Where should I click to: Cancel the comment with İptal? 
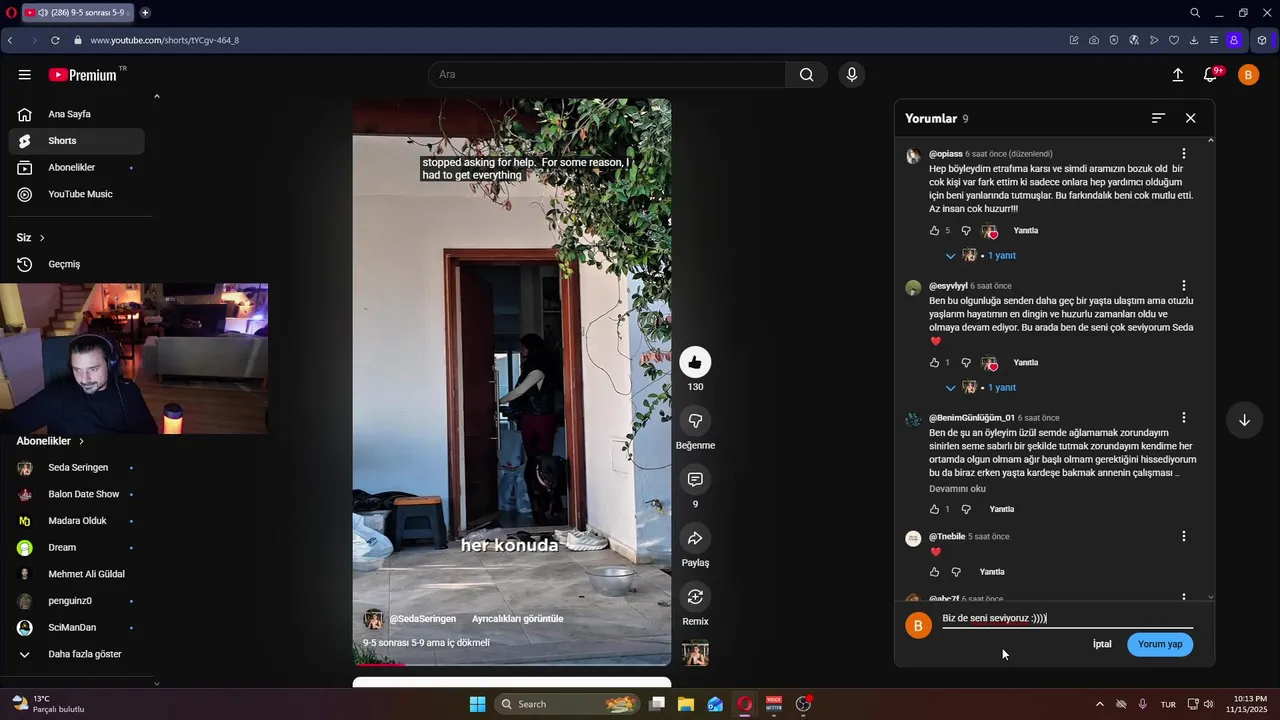point(1102,644)
